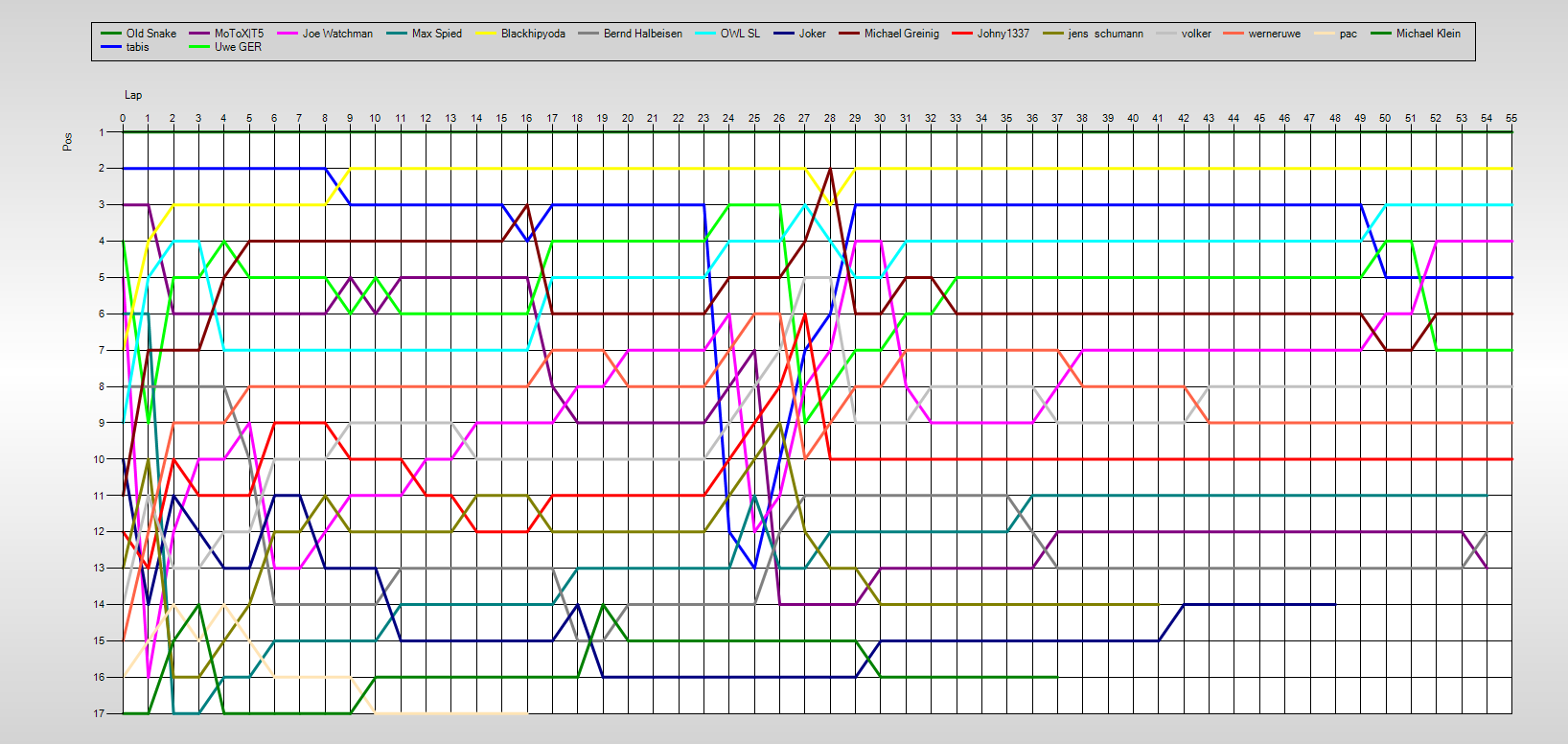This screenshot has height=744, width=1568.
Task: Click the tabis legend label
Action: point(138,47)
